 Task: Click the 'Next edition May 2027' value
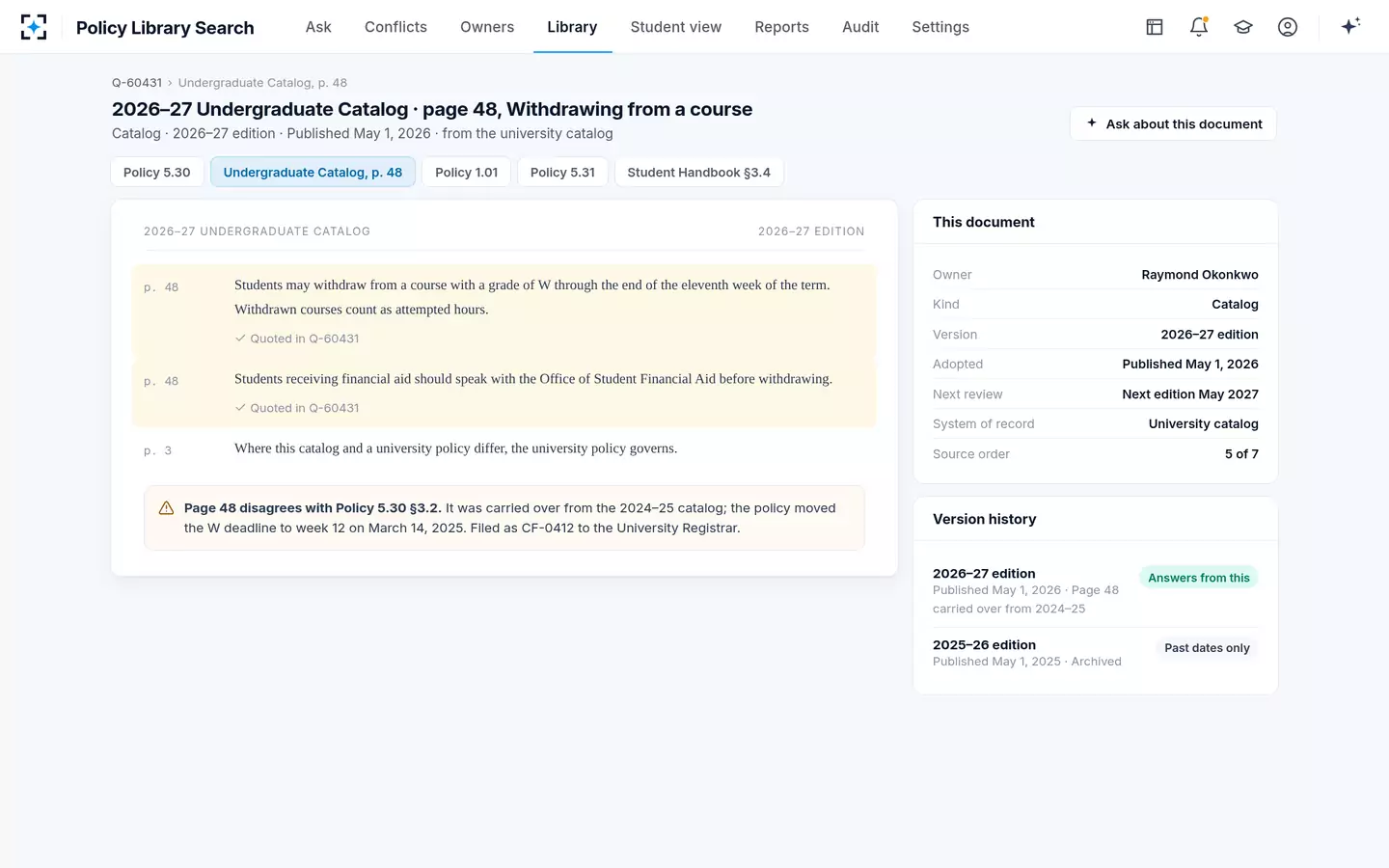pyautogui.click(x=1190, y=394)
